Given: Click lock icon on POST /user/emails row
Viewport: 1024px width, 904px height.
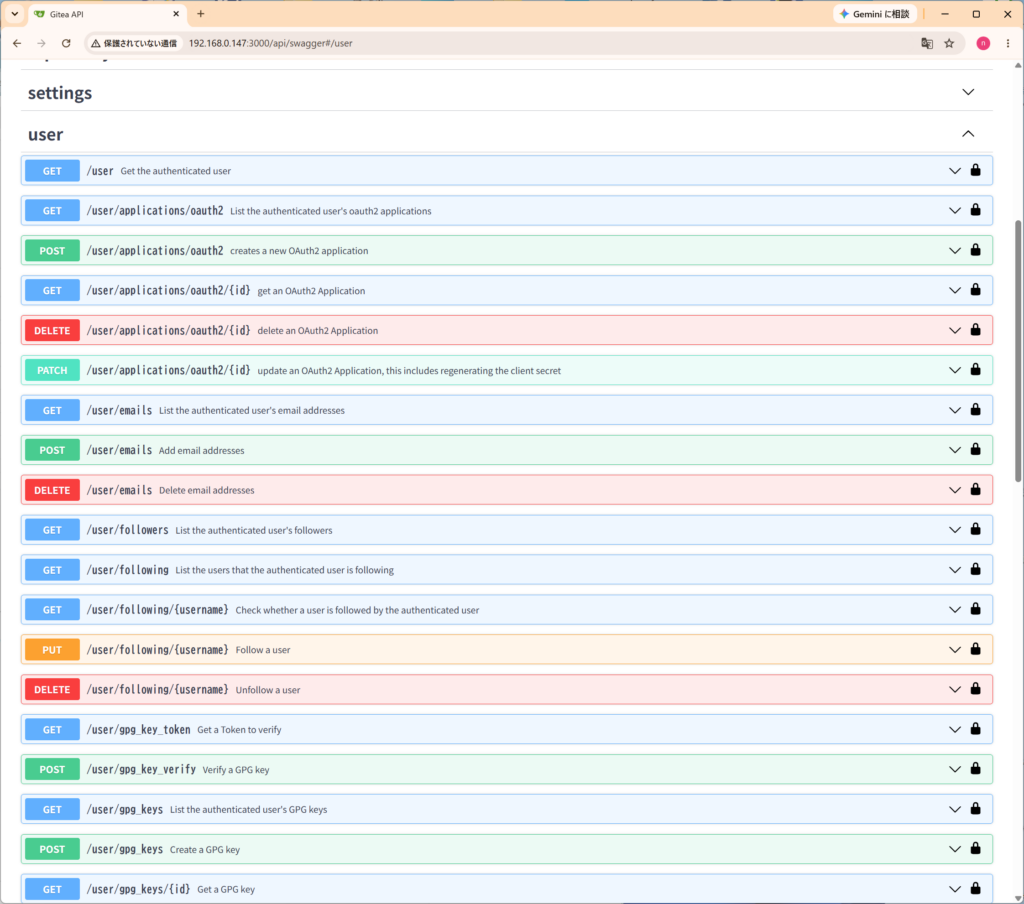Looking at the screenshot, I should click(975, 449).
